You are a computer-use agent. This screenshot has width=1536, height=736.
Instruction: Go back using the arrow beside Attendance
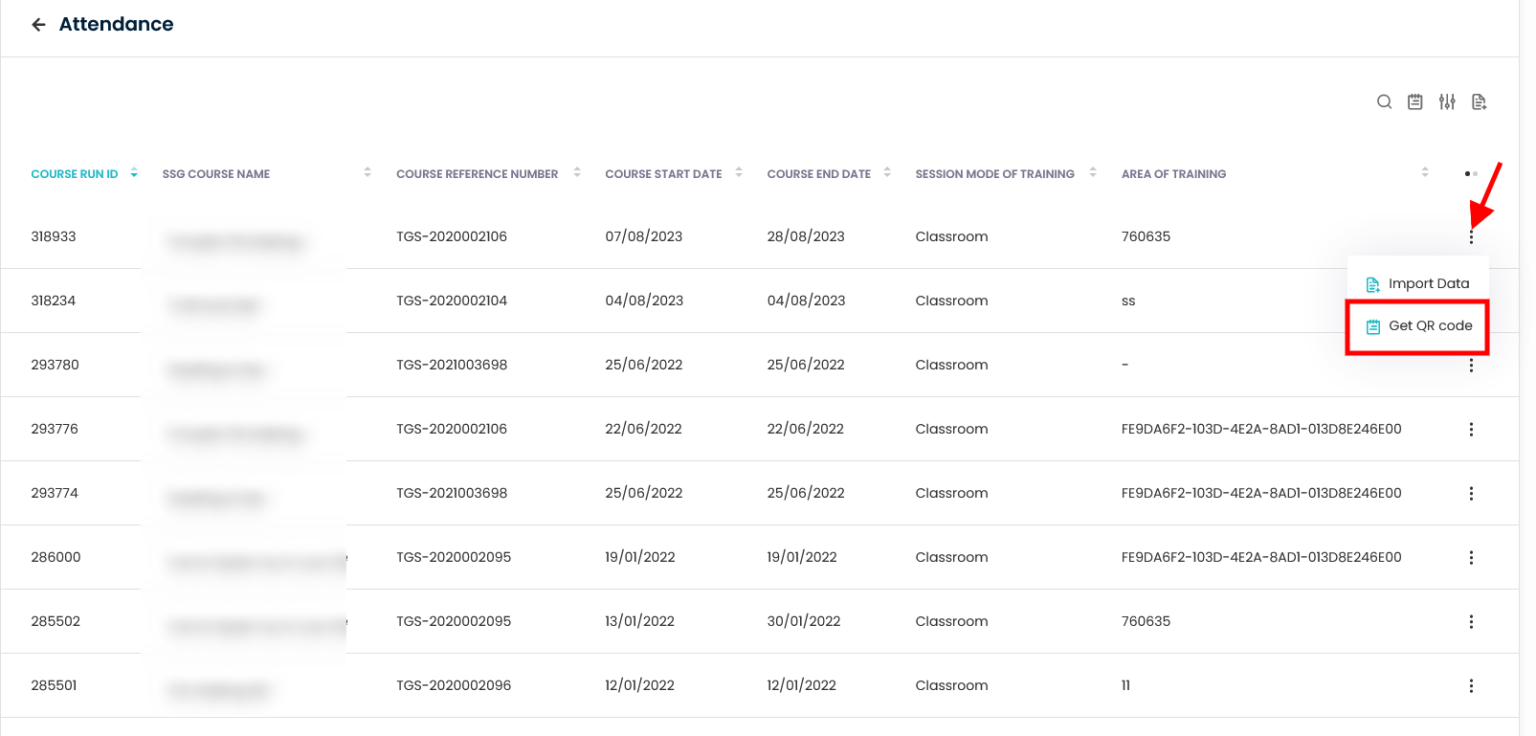[38, 25]
